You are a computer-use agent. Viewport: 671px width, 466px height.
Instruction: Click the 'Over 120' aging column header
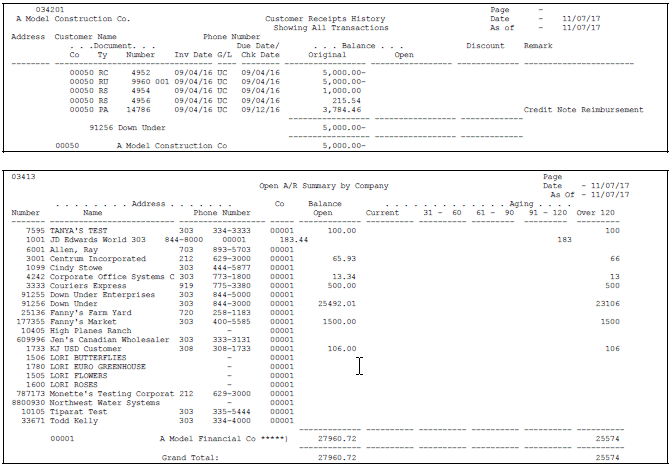pyautogui.click(x=596, y=213)
